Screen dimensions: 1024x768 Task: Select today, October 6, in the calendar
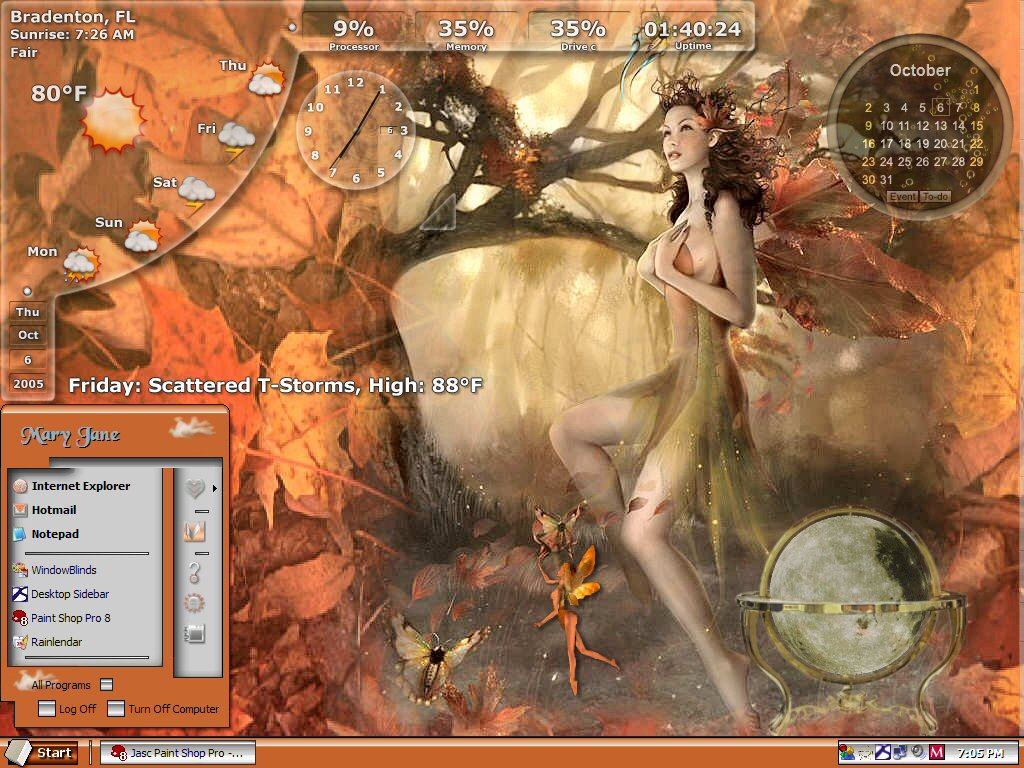[x=940, y=108]
